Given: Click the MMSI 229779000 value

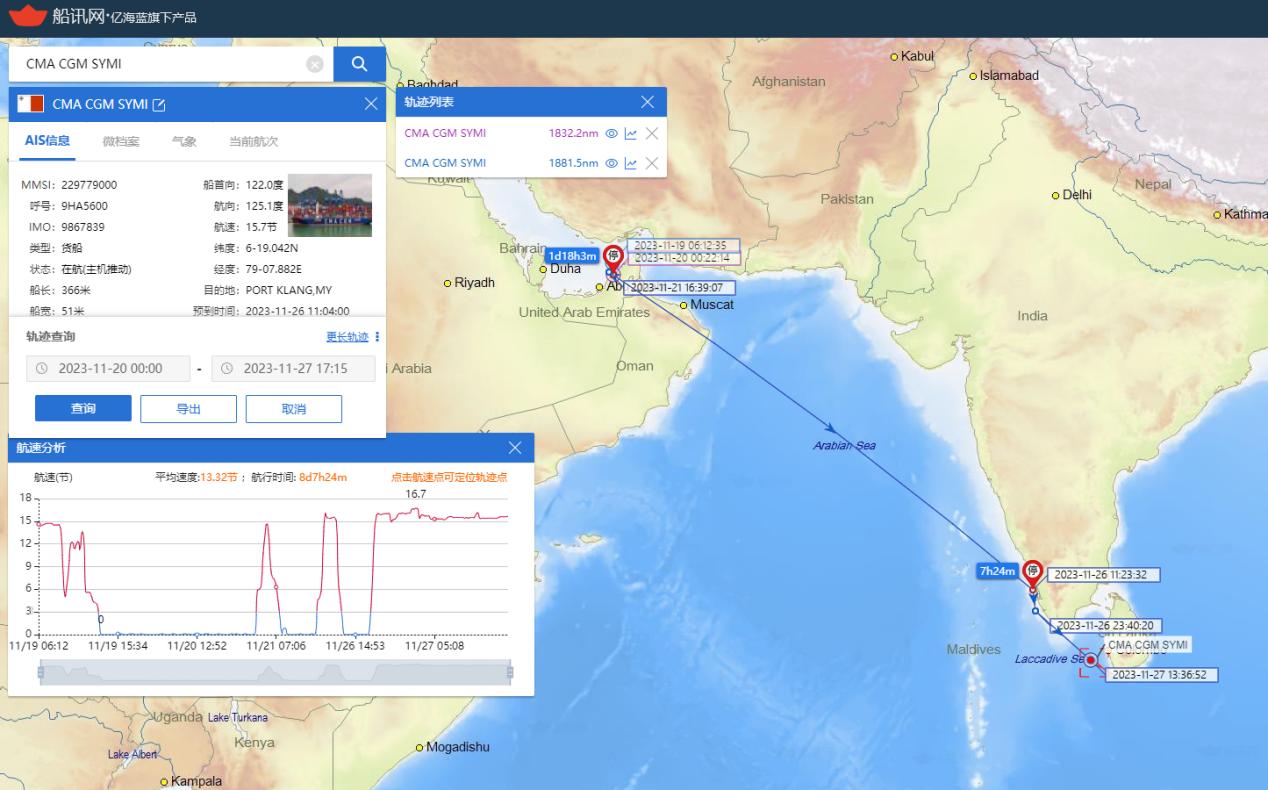Looking at the screenshot, I should [89, 185].
